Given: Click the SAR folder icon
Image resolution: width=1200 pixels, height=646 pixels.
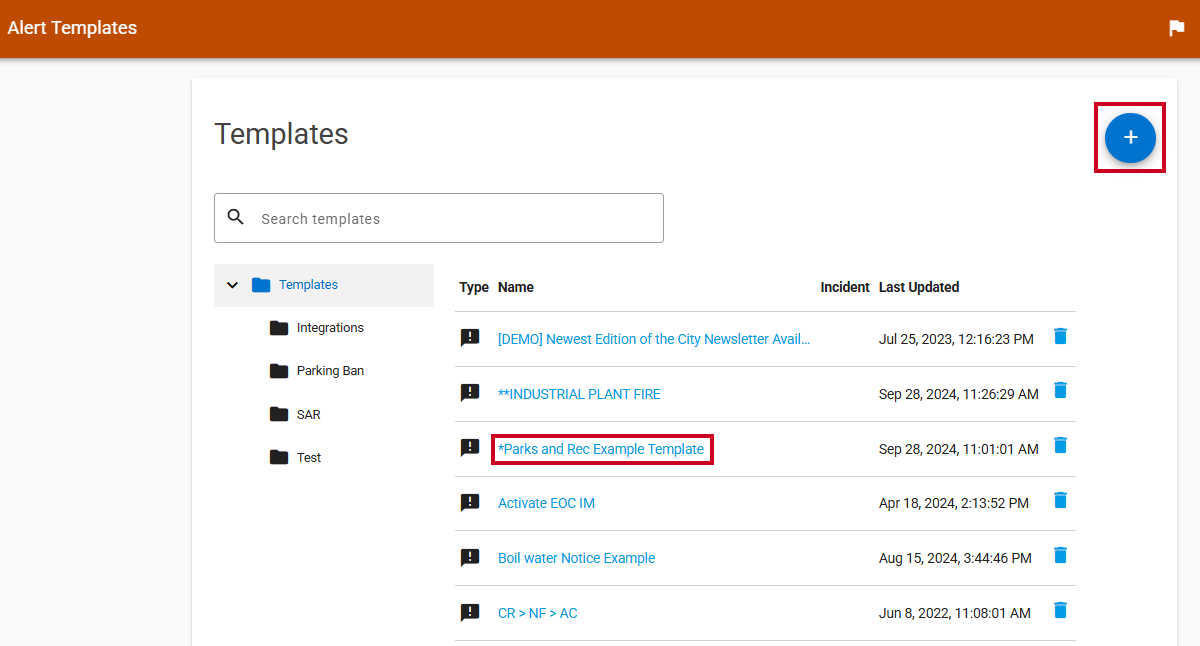Looking at the screenshot, I should pos(279,414).
